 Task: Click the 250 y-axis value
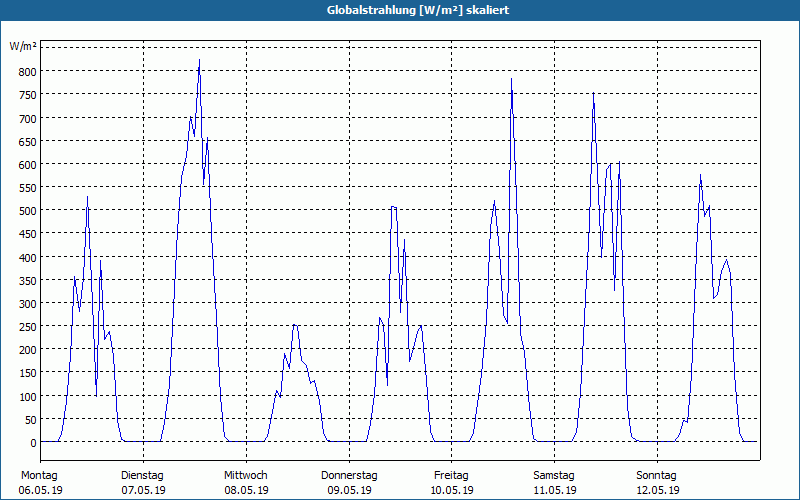(28, 328)
